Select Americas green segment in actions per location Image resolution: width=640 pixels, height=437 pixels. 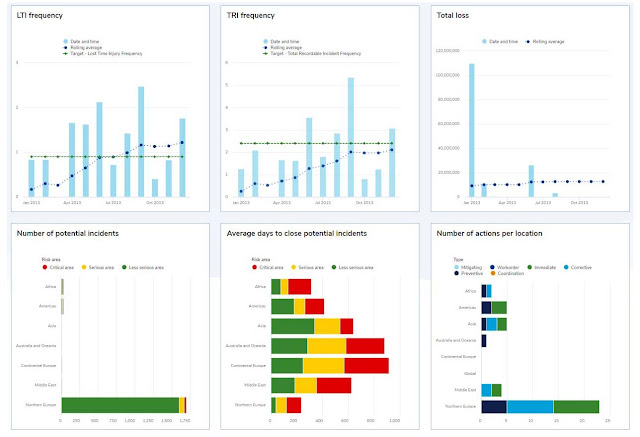[x=499, y=308]
